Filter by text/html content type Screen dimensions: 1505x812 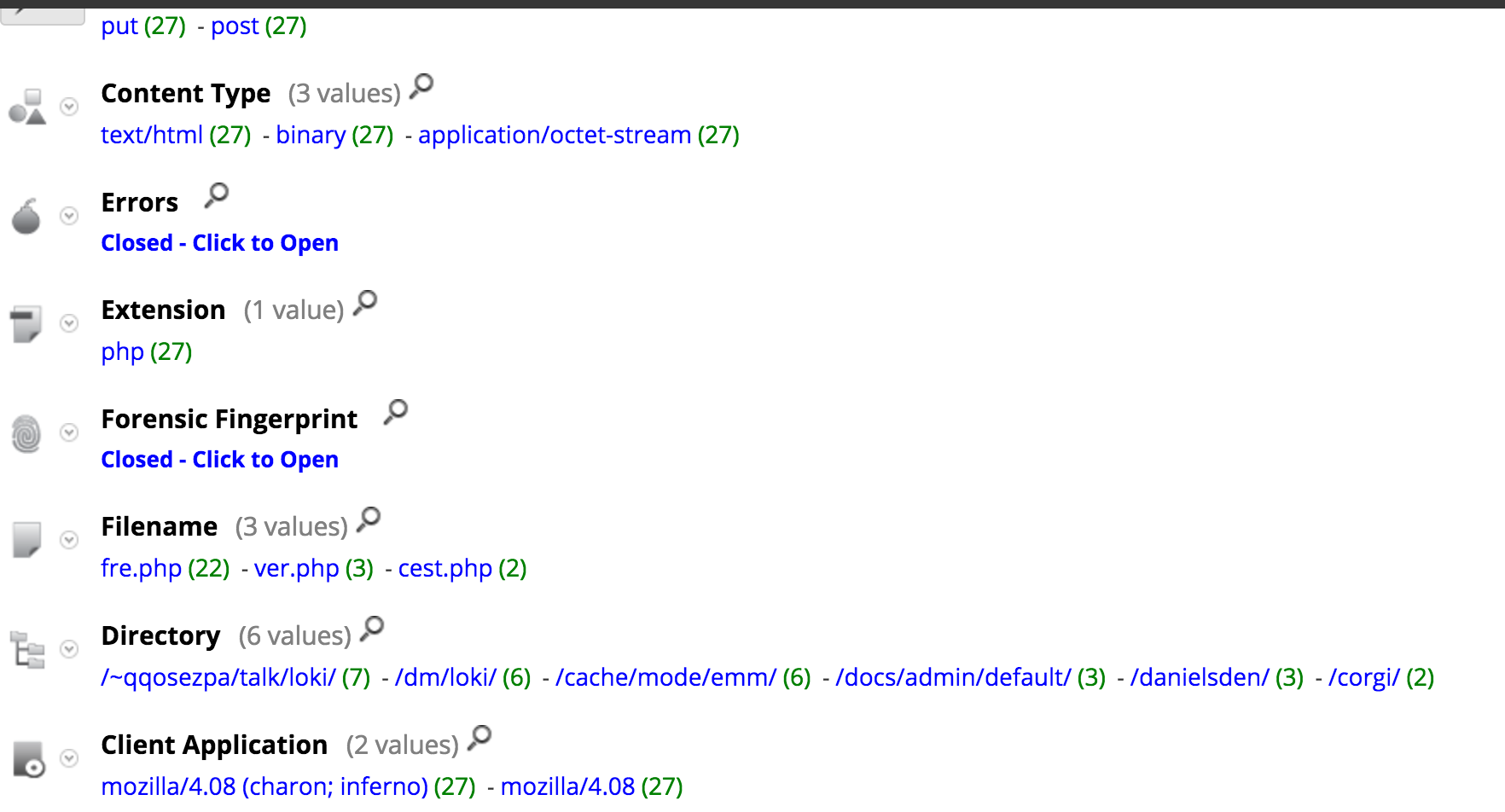point(152,135)
